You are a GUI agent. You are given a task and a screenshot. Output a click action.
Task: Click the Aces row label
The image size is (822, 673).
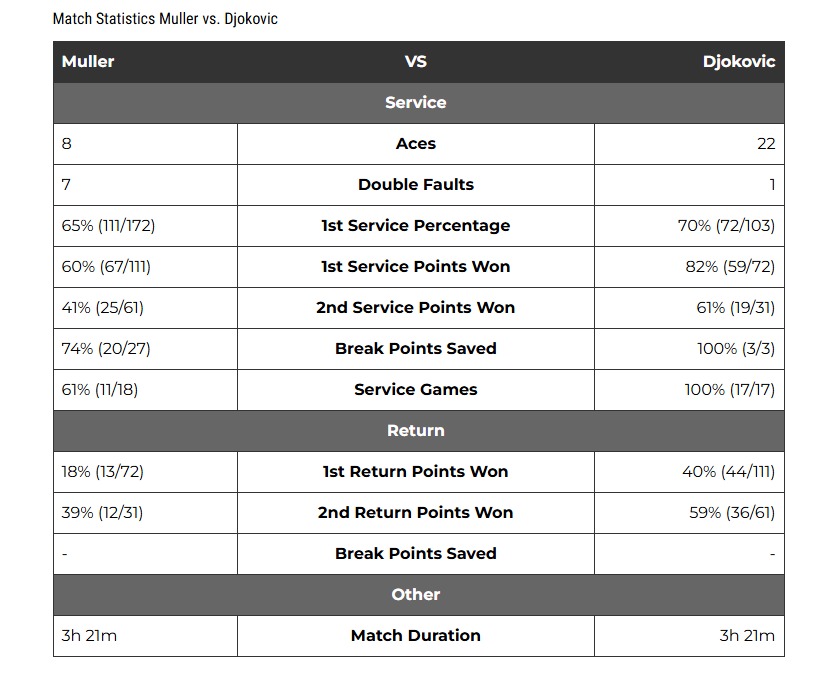click(x=416, y=144)
